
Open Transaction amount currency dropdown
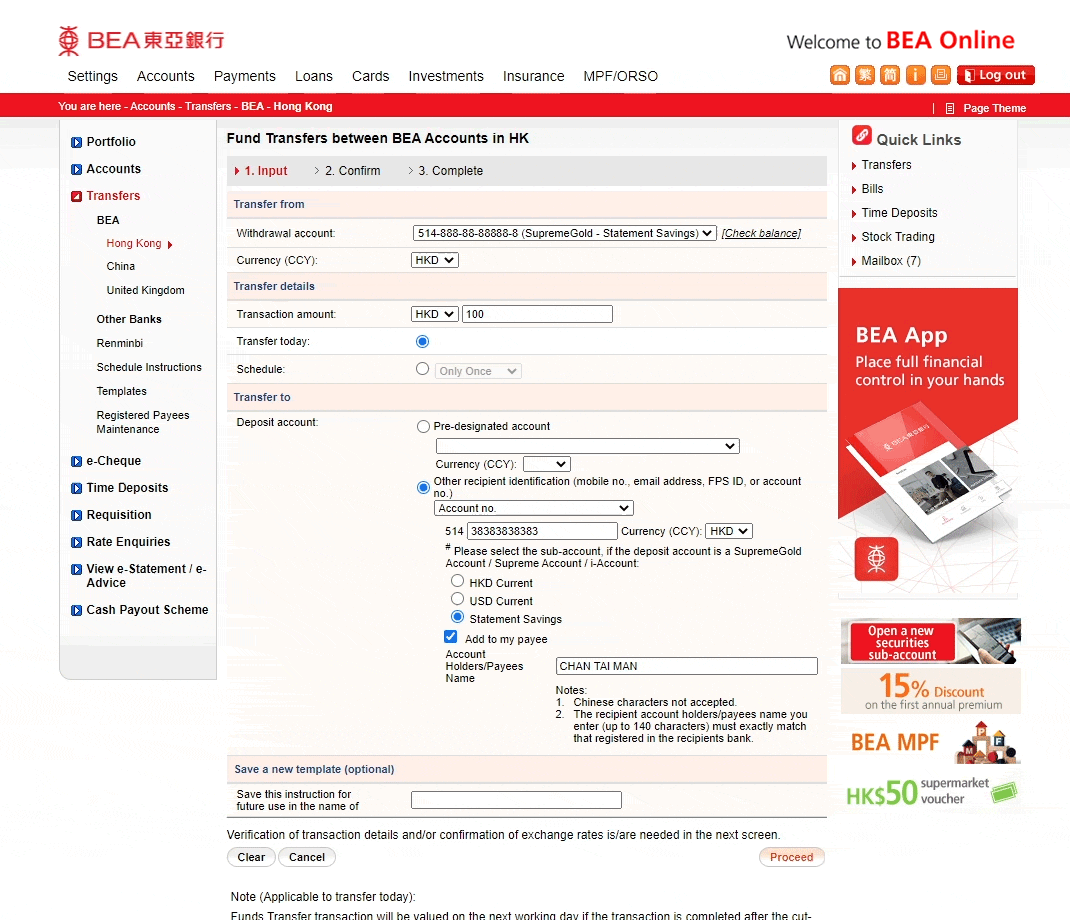coord(435,314)
